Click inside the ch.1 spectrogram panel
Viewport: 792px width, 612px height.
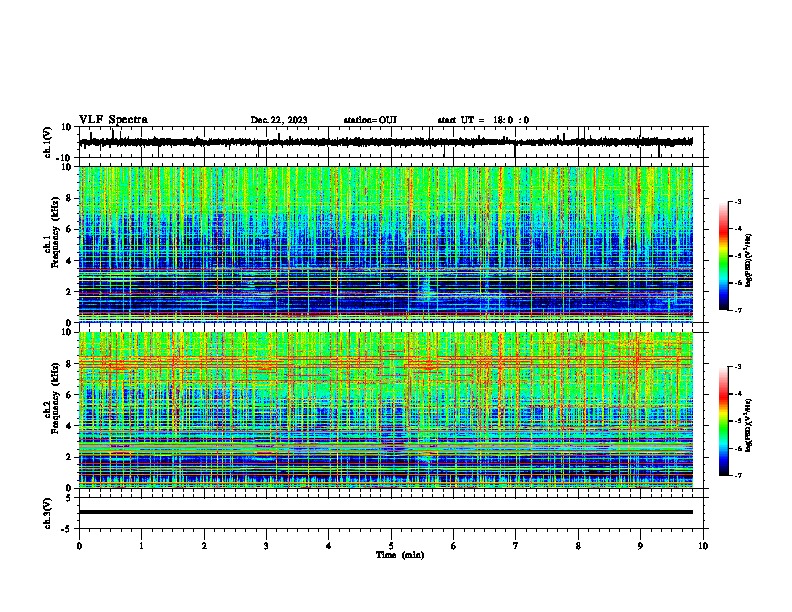pyautogui.click(x=386, y=244)
